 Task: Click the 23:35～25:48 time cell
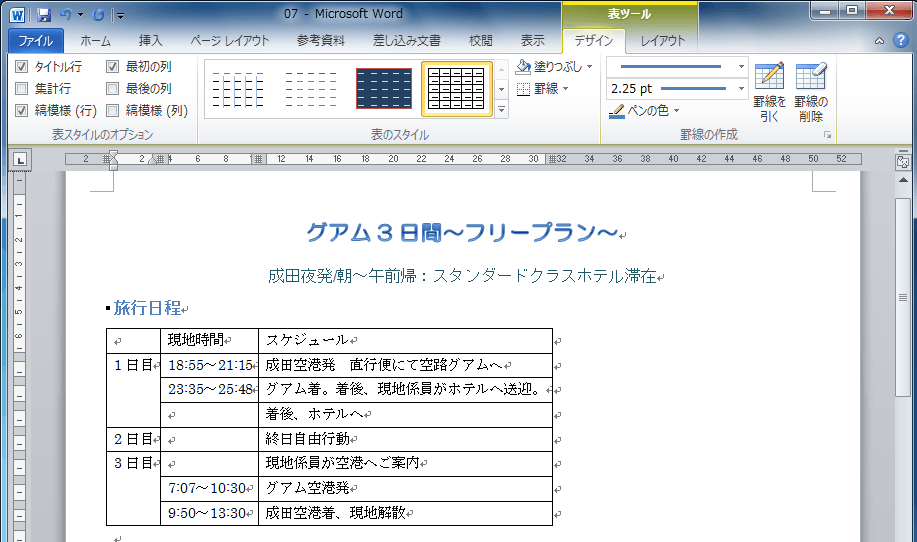click(209, 389)
